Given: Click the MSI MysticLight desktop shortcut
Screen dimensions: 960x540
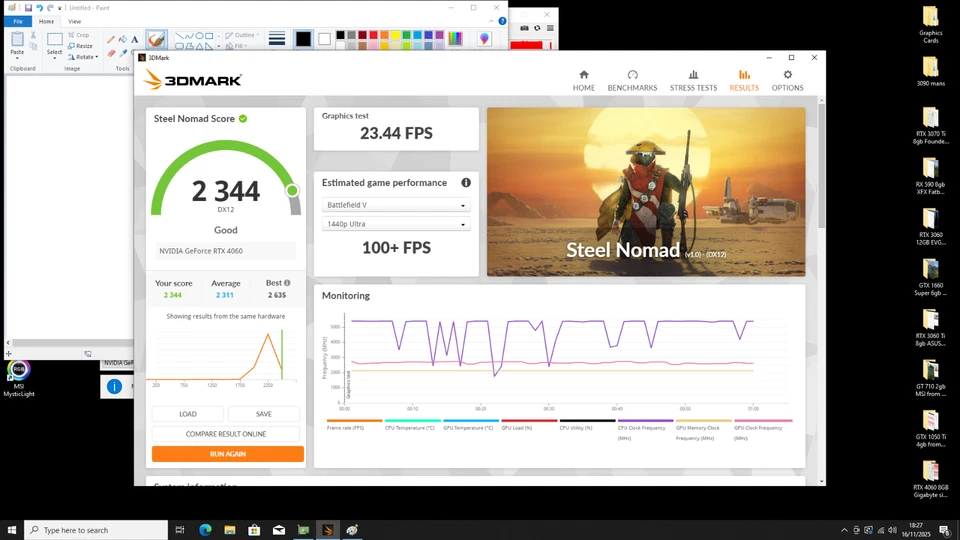Looking at the screenshot, I should 18,379.
